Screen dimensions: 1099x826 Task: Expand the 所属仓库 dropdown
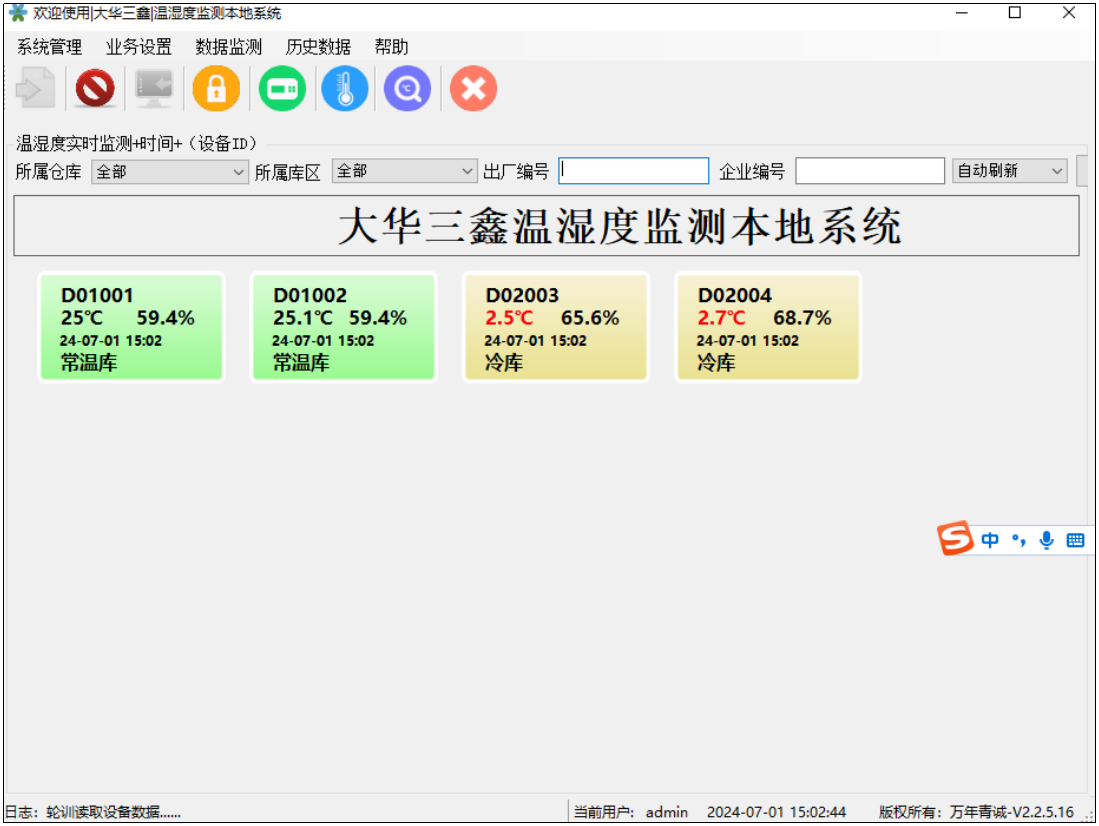coord(169,172)
